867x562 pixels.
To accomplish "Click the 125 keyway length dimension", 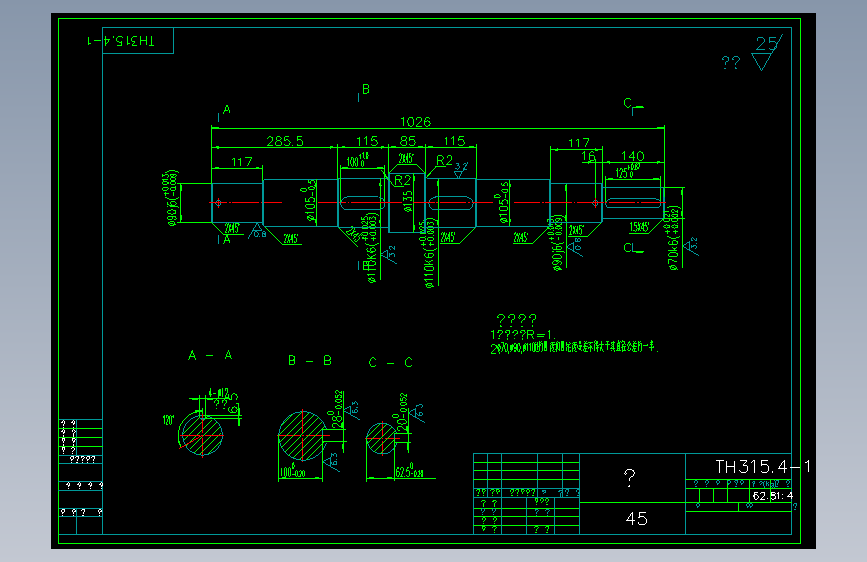I will (628, 171).
